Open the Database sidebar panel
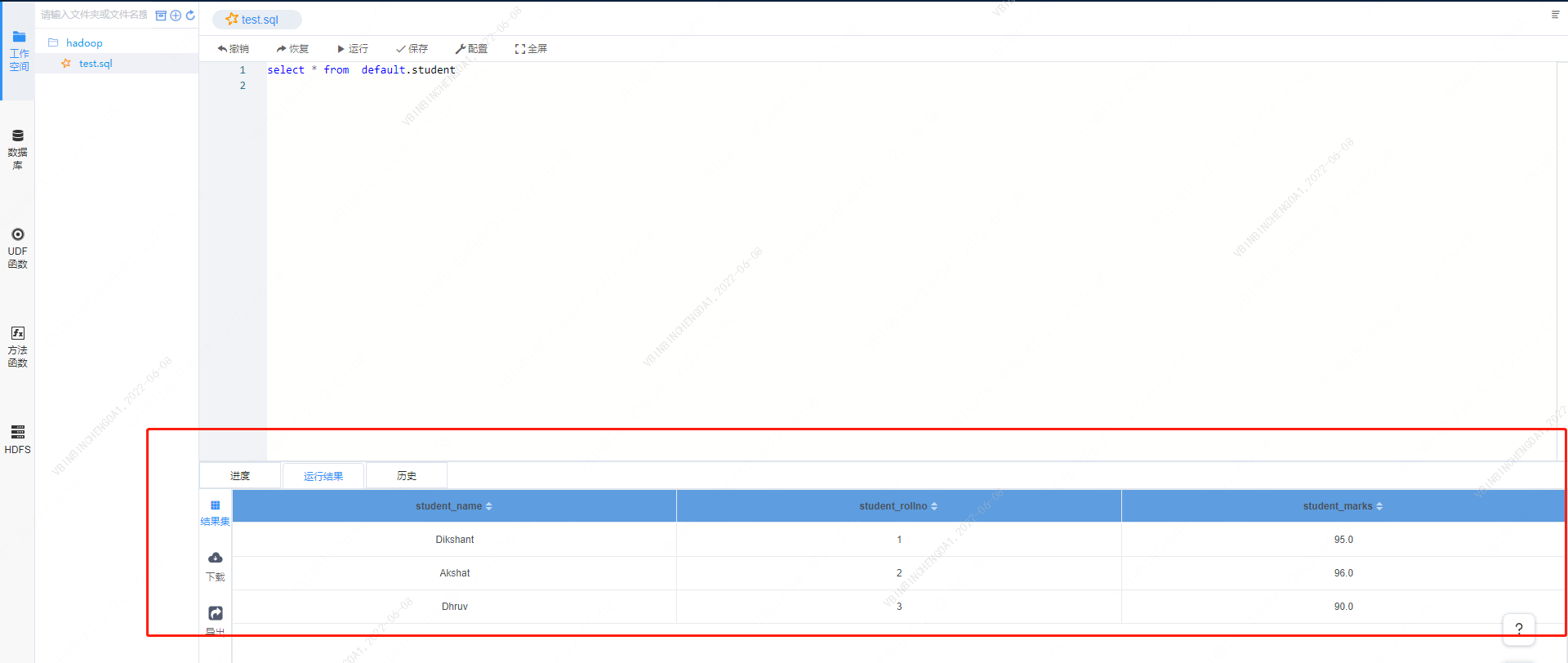Image resolution: width=1568 pixels, height=663 pixels. click(17, 149)
